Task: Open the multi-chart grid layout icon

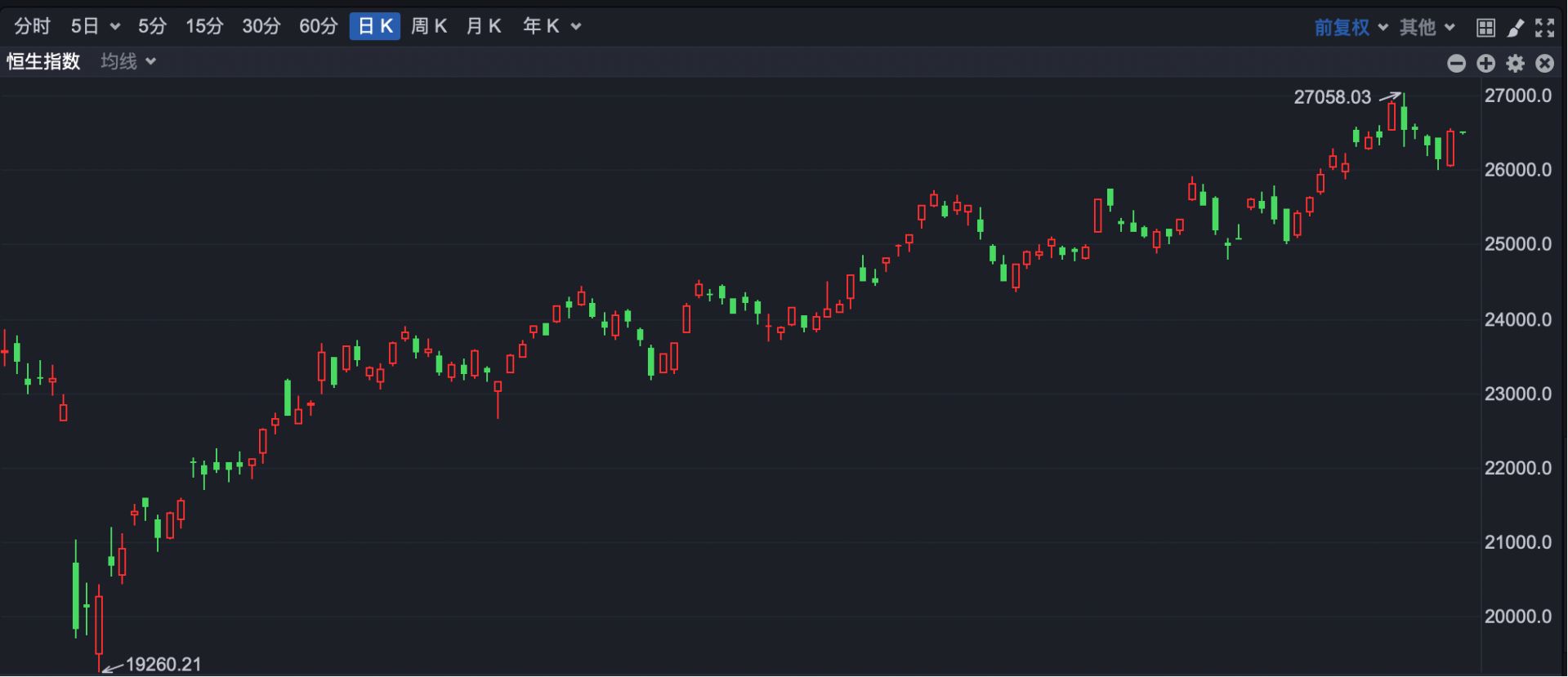Action: pos(1485,28)
